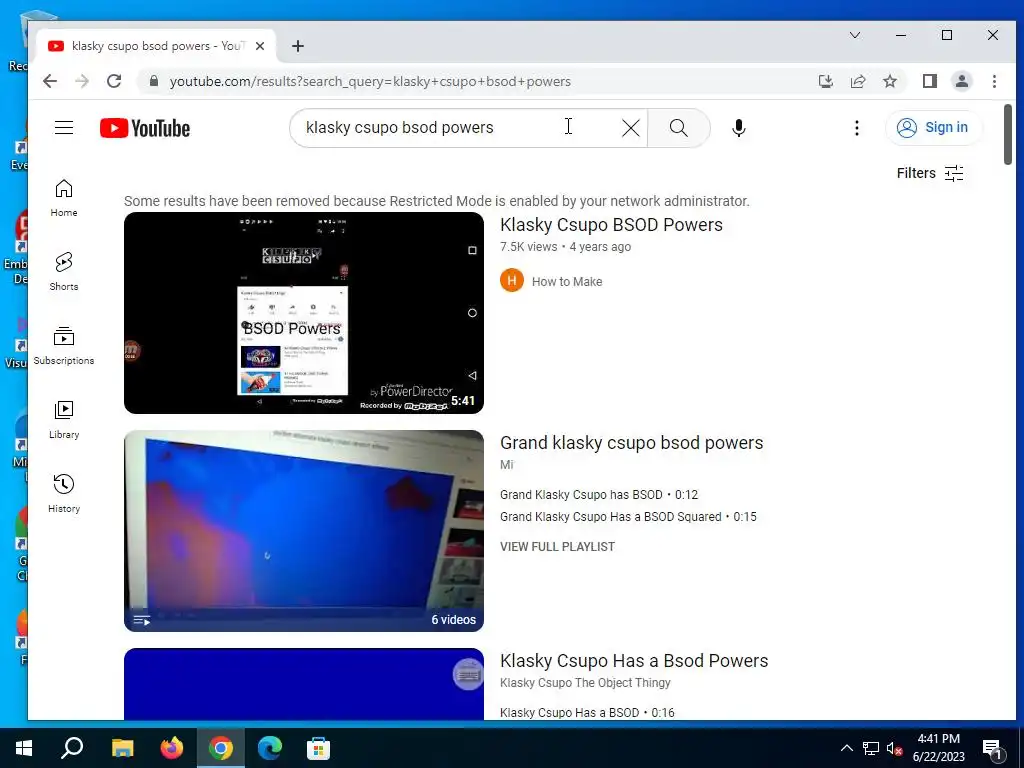Open Microsoft Store from taskbar

(318, 748)
